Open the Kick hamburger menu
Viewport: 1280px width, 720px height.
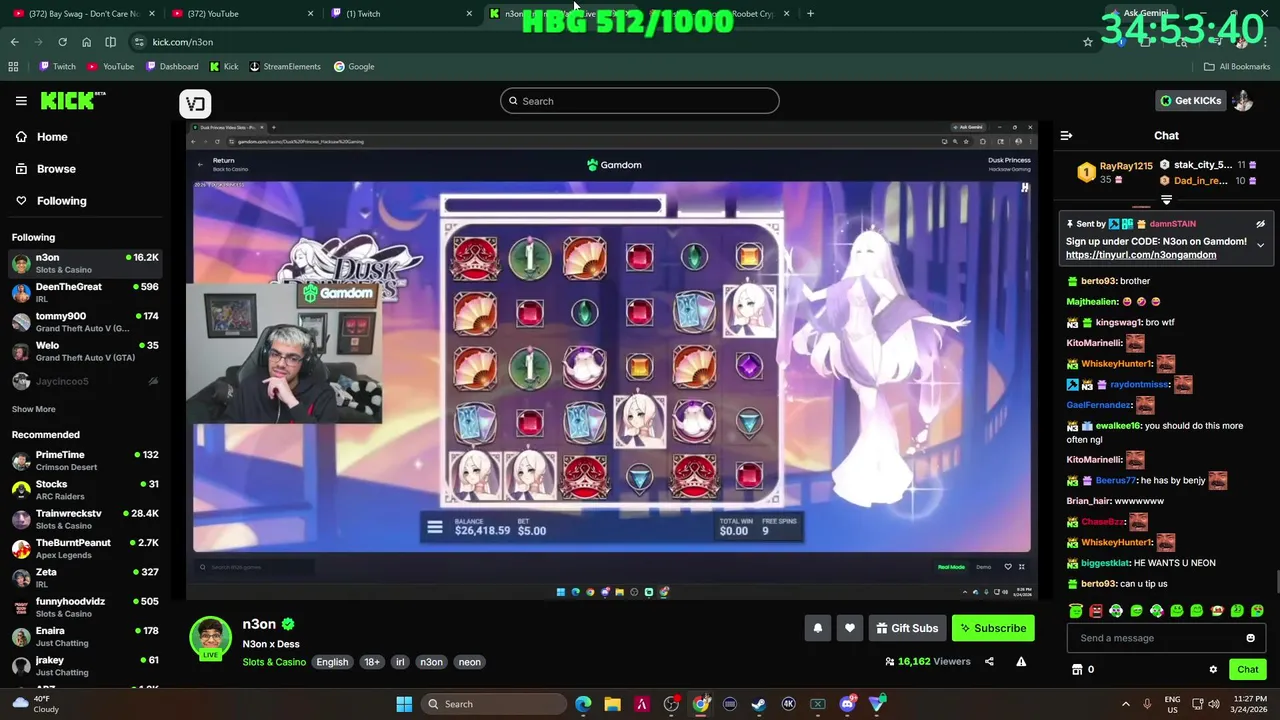coord(21,101)
